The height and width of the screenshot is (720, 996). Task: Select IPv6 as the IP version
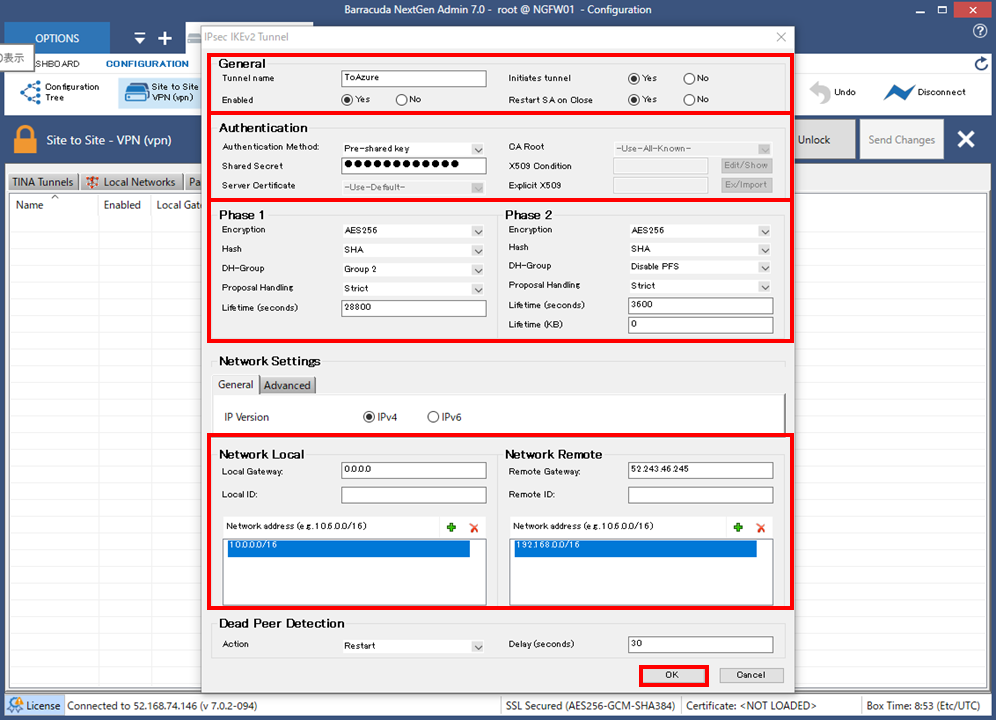point(433,417)
